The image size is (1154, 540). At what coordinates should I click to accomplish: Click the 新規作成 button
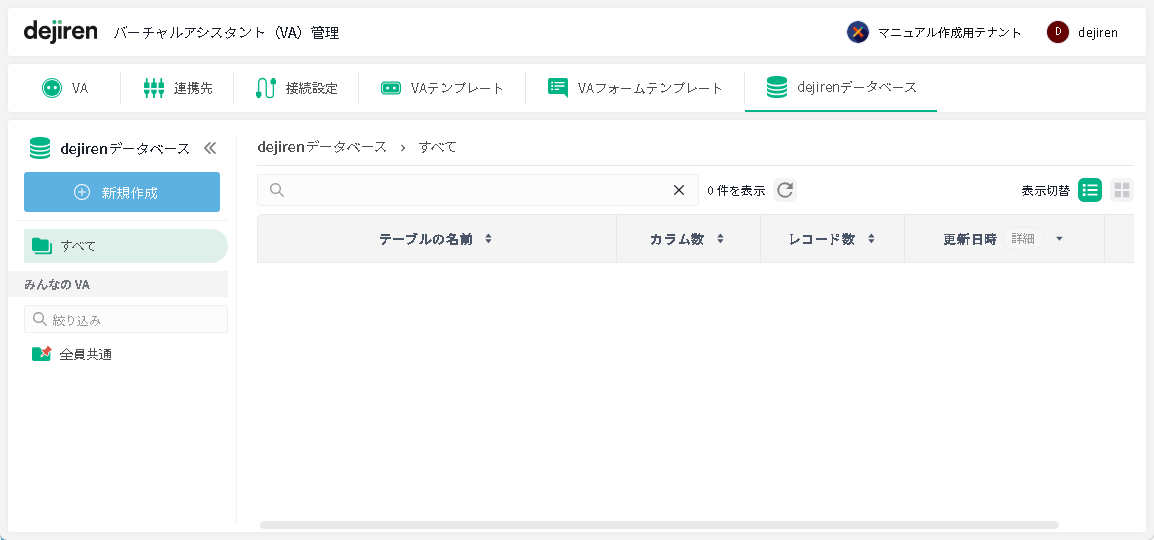(x=122, y=192)
